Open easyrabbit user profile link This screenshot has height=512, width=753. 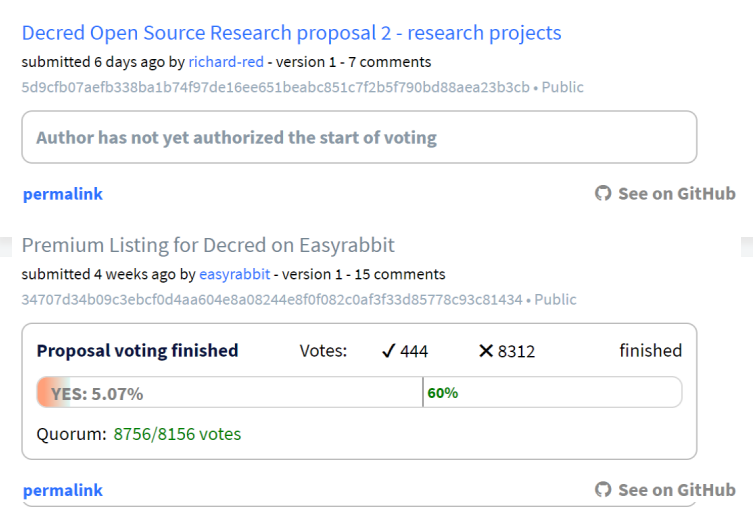(234, 274)
